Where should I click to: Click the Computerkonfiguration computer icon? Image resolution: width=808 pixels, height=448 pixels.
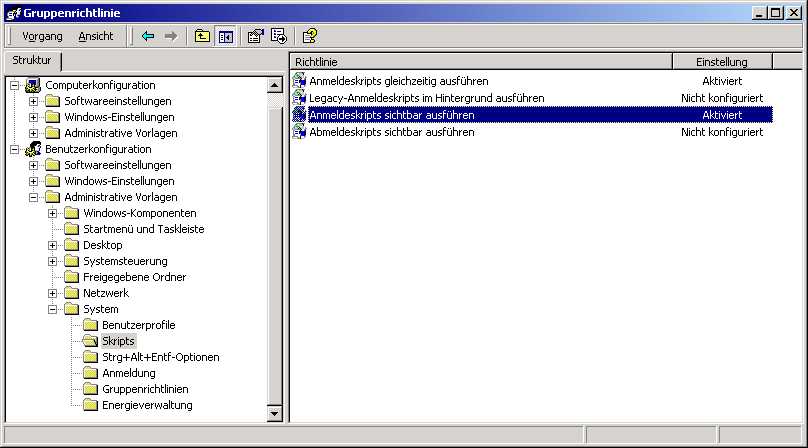(33, 85)
